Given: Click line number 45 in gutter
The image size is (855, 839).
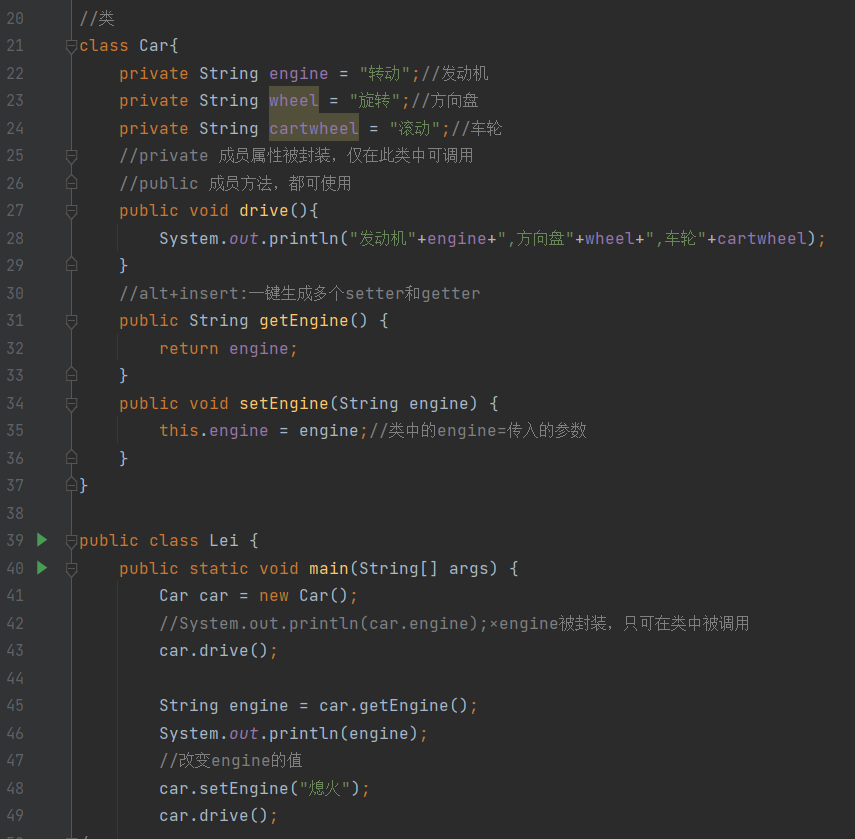Looking at the screenshot, I should [15, 705].
